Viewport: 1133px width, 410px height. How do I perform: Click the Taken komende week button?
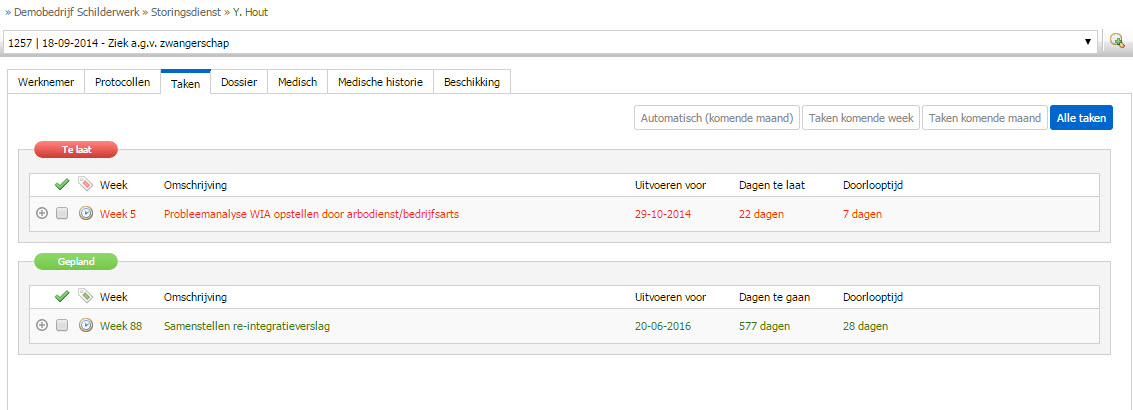[861, 118]
